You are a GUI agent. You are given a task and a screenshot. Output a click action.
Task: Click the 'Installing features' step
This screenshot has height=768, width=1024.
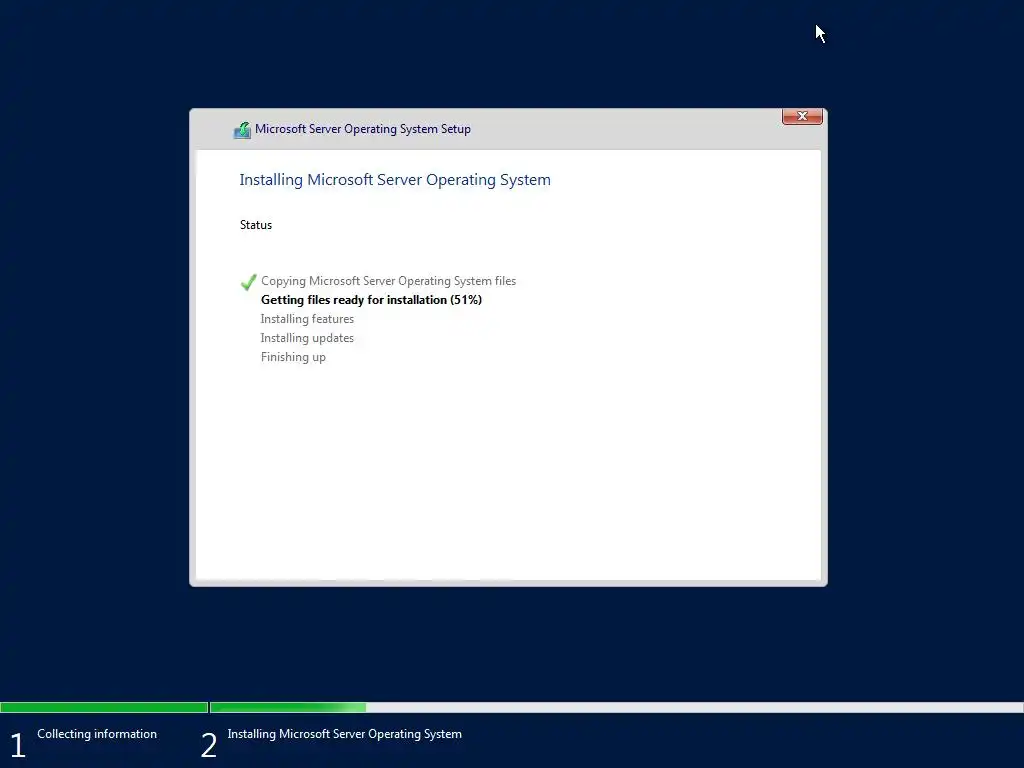coord(307,319)
